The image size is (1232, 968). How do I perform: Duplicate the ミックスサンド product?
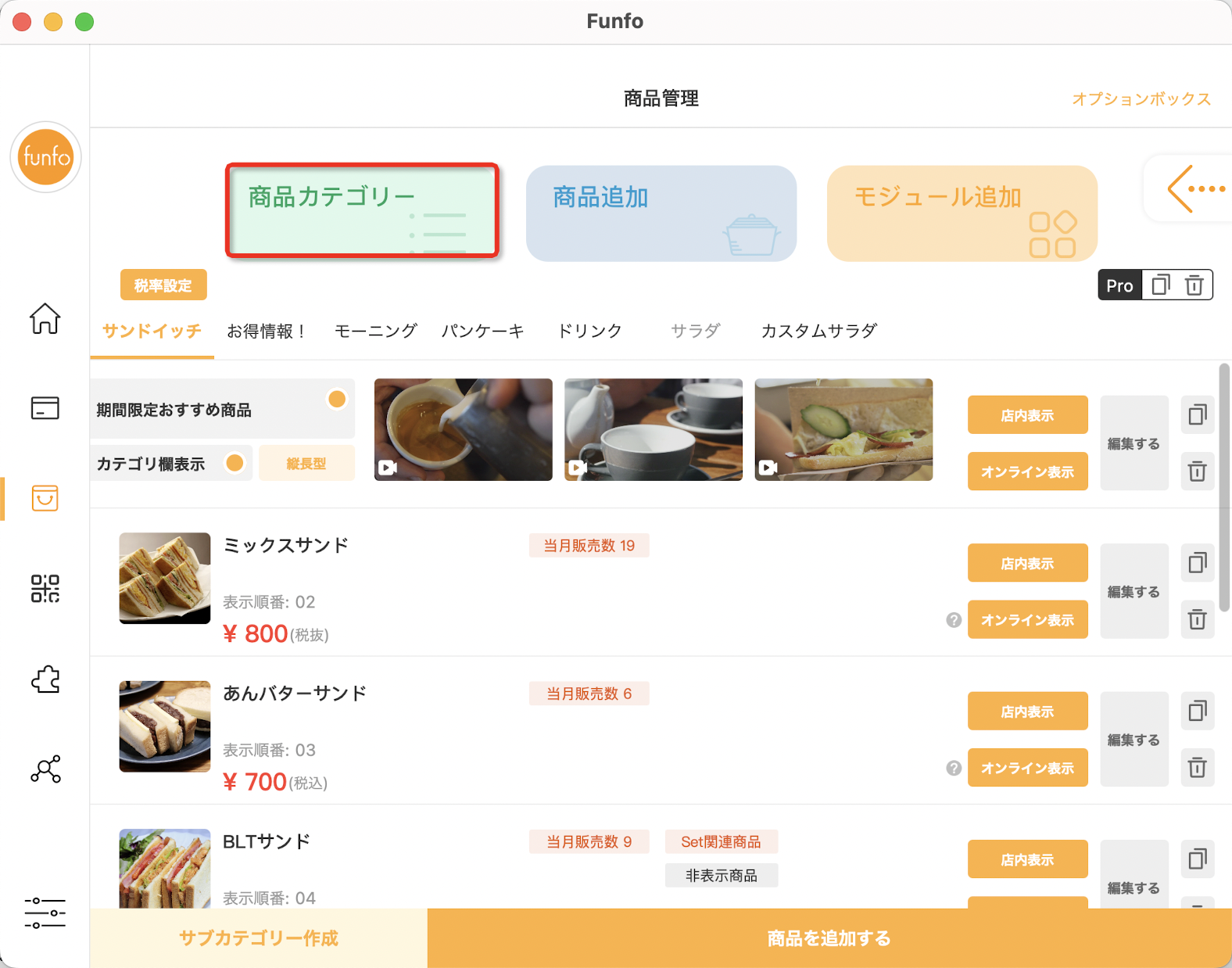tap(1197, 563)
